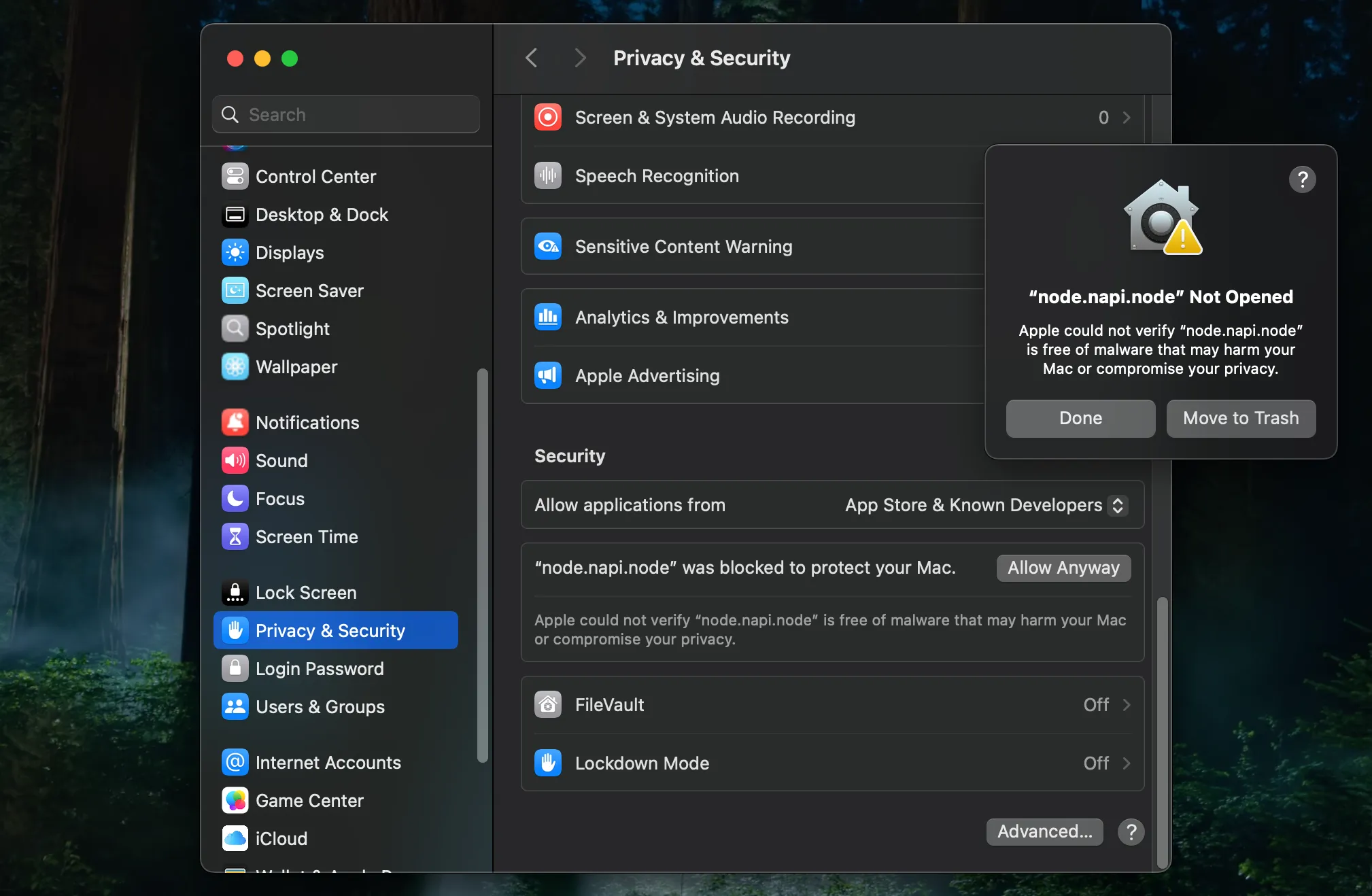
Task: Click the Security section heading
Action: tap(570, 456)
